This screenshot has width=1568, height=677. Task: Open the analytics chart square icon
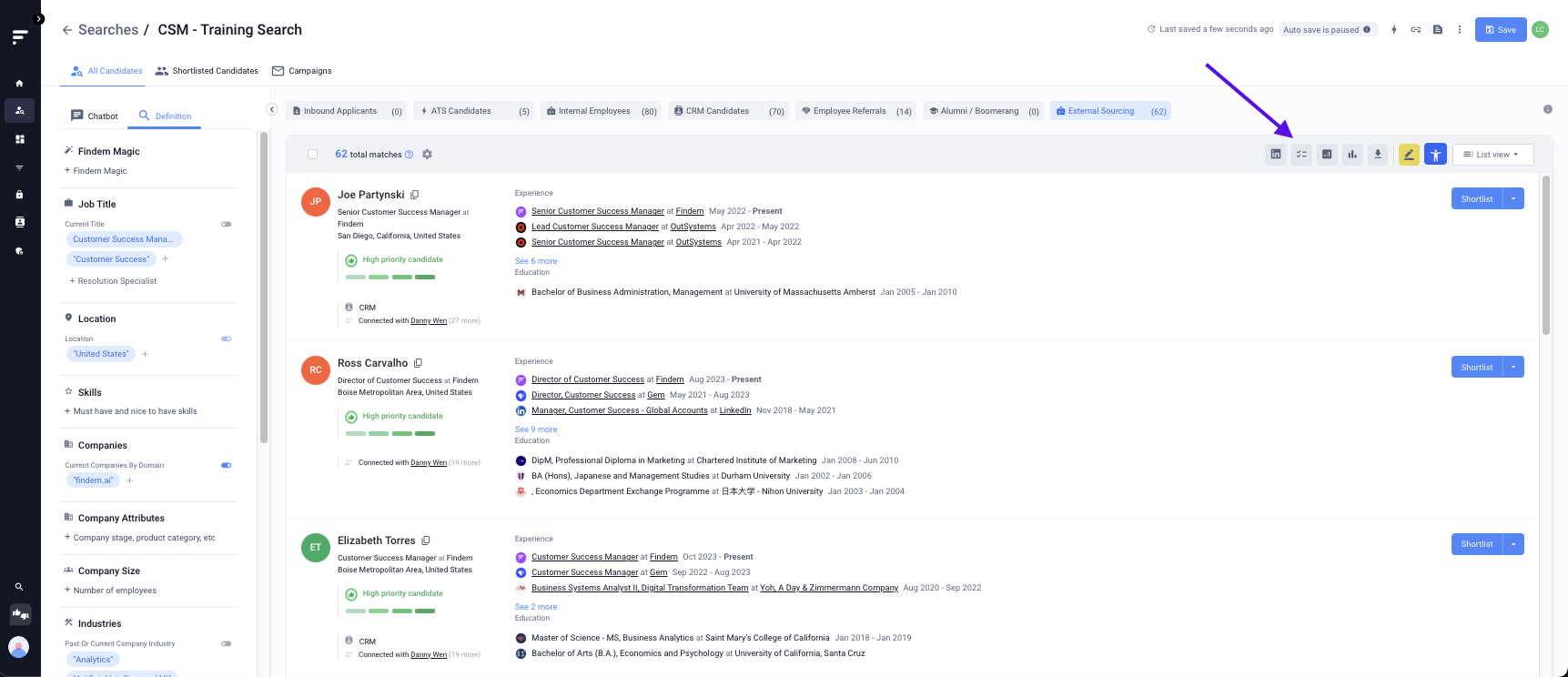click(x=1327, y=155)
